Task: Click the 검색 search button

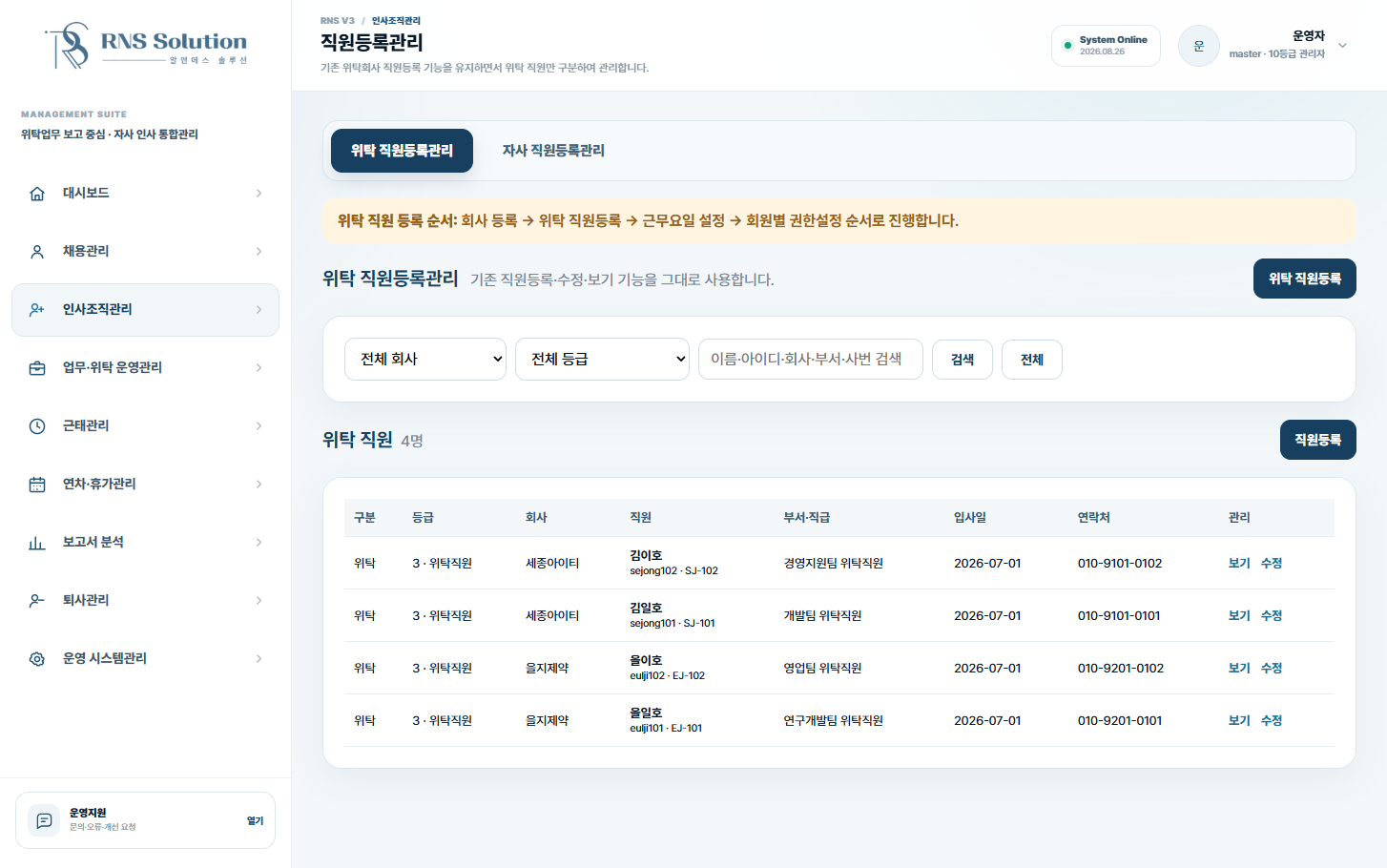Action: (x=963, y=360)
